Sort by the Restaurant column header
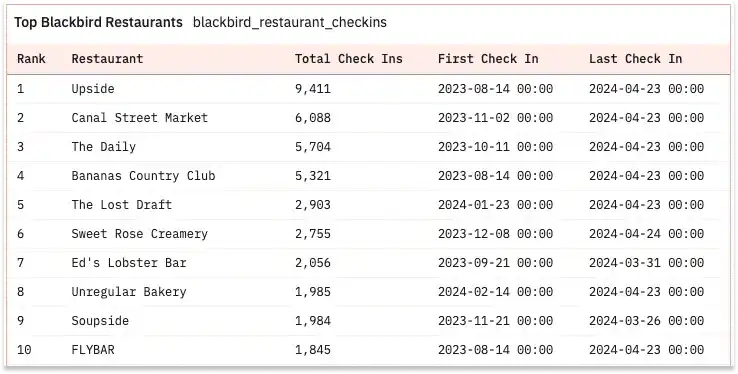This screenshot has height=374, width=738. click(107, 59)
